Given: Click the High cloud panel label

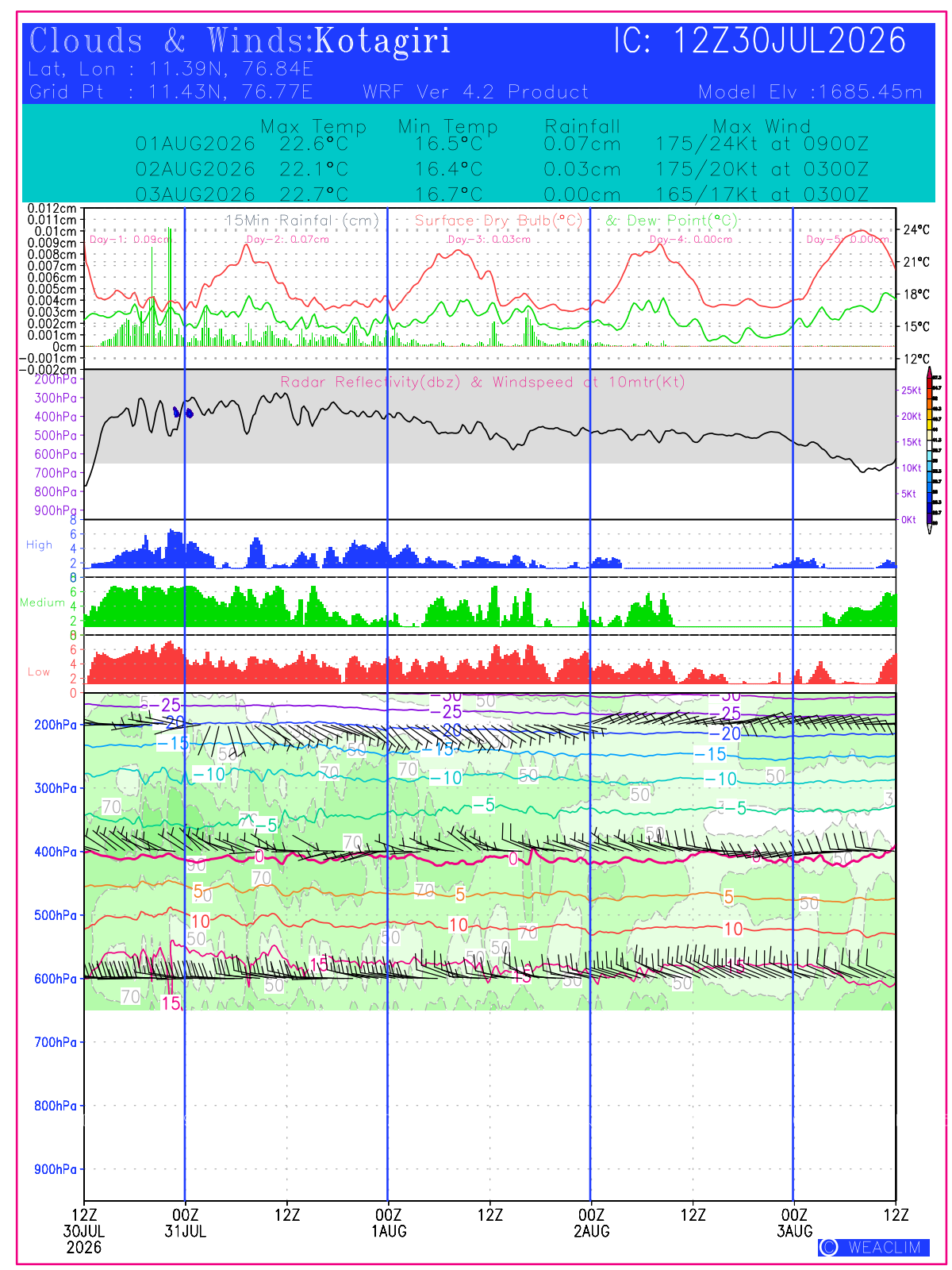Looking at the screenshot, I should pos(40,545).
